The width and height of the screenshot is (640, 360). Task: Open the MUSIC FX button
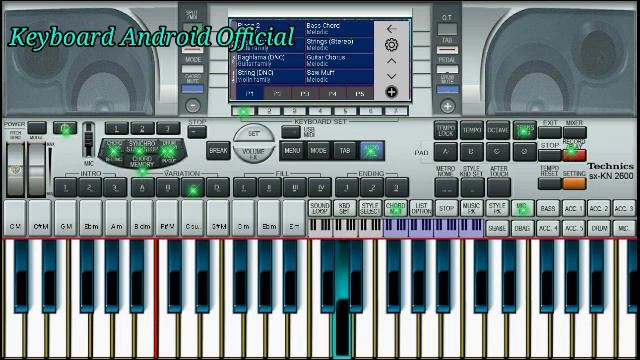pyautogui.click(x=471, y=208)
